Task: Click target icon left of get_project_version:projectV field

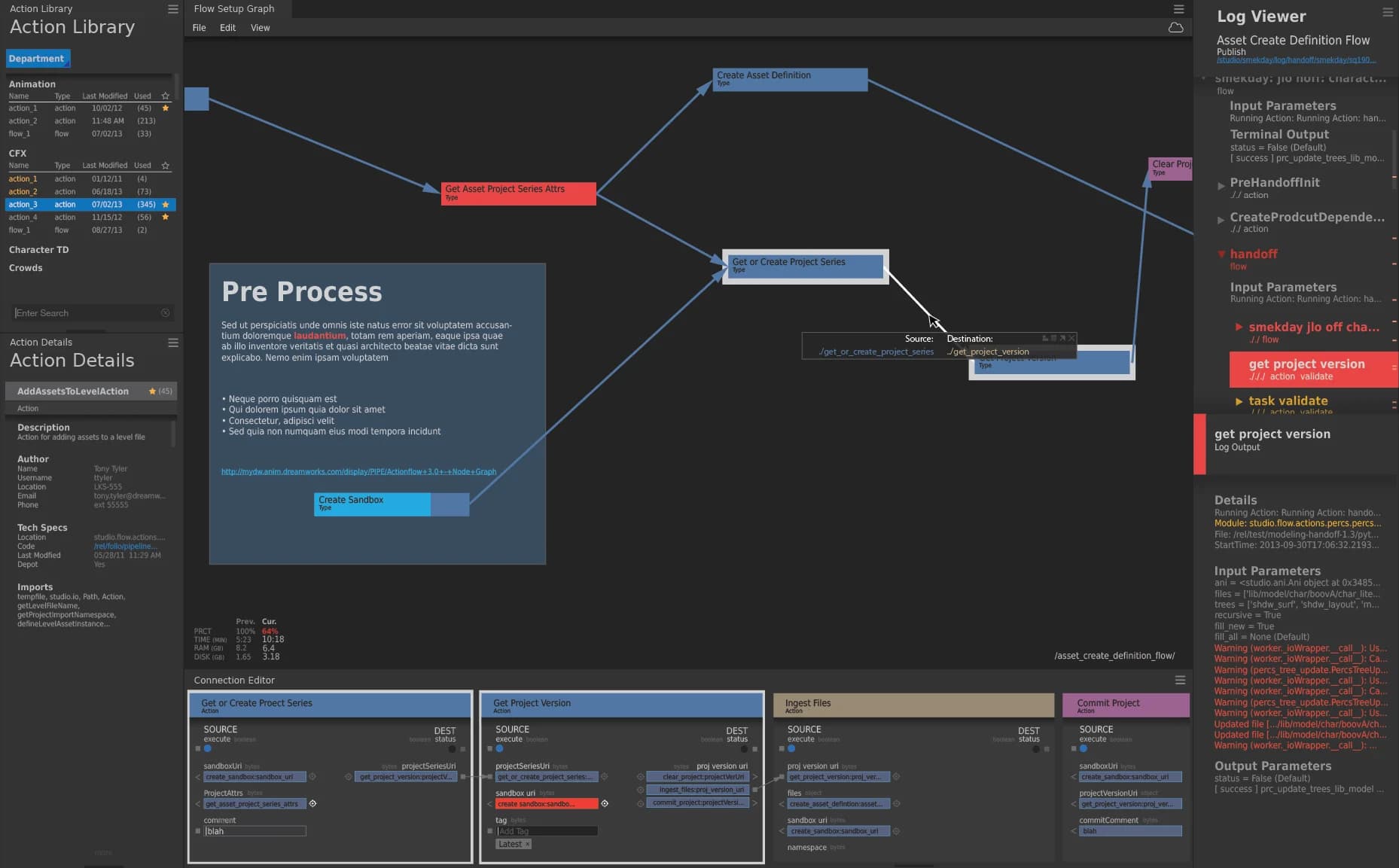Action: pyautogui.click(x=349, y=777)
